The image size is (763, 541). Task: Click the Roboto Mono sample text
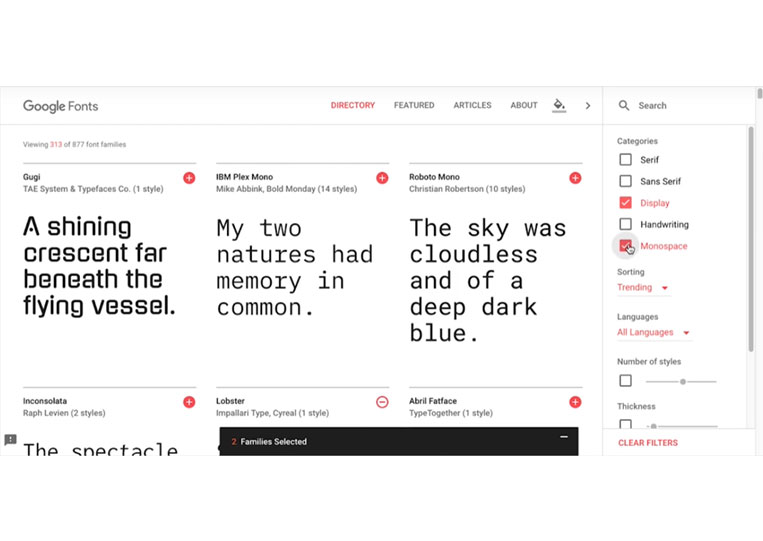coord(488,281)
